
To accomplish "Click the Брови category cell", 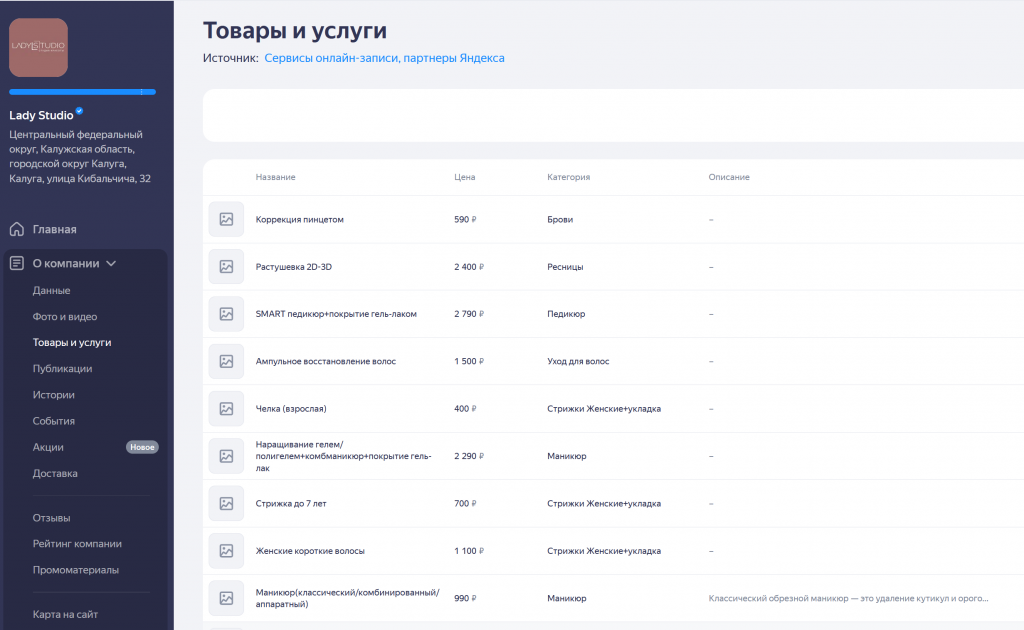I will tap(560, 219).
